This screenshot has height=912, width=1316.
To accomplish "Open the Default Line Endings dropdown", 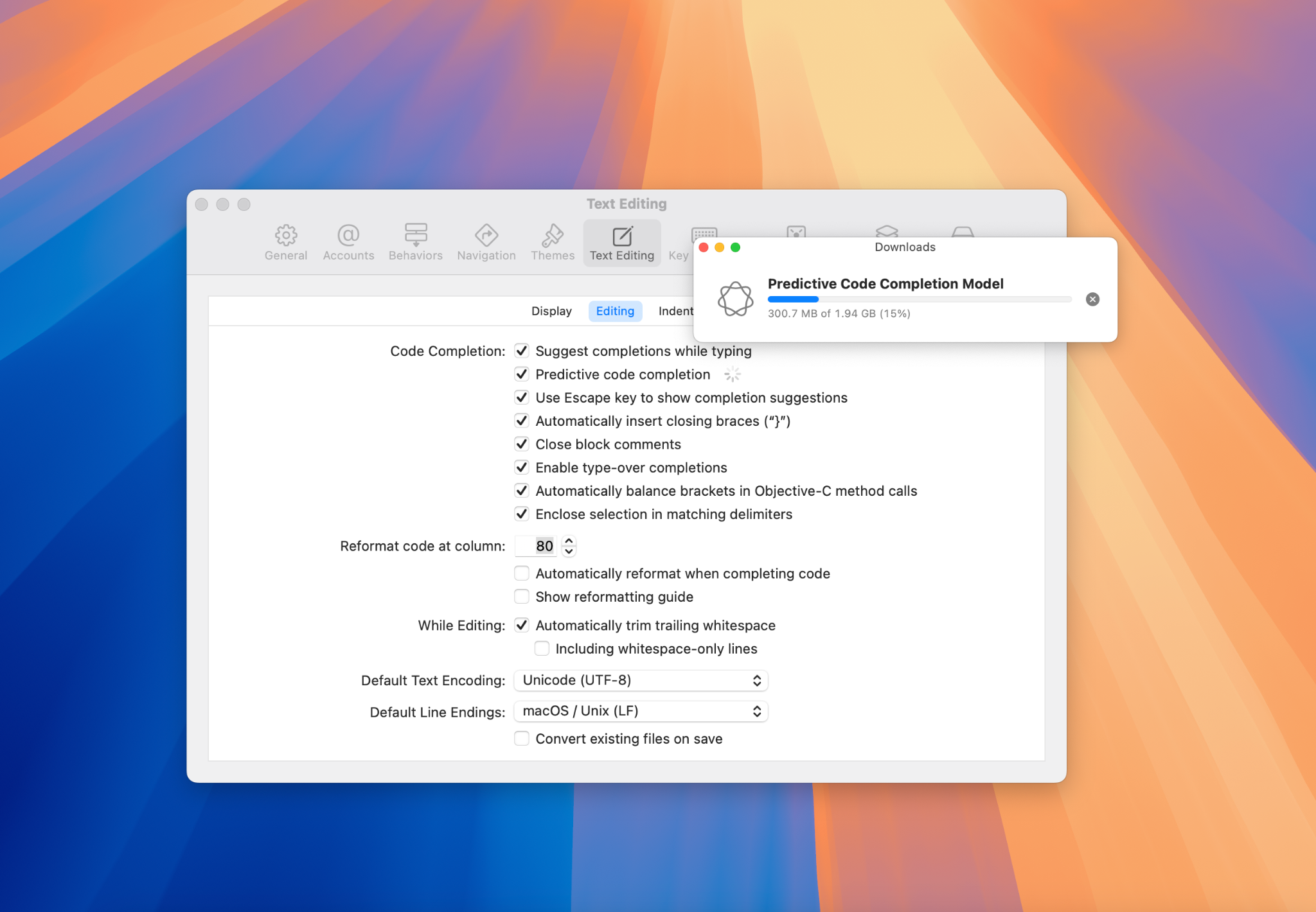I will coord(640,711).
